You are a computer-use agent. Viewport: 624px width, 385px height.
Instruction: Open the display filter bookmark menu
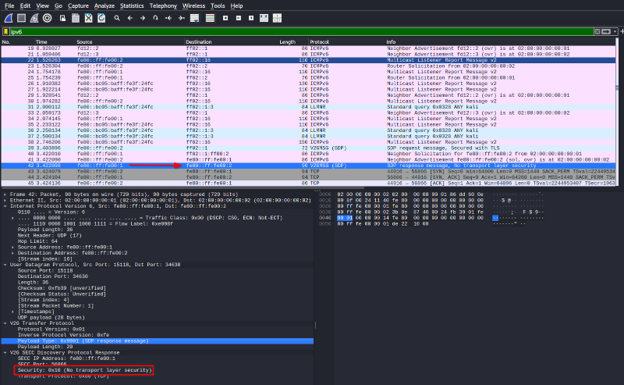(x=6, y=31)
